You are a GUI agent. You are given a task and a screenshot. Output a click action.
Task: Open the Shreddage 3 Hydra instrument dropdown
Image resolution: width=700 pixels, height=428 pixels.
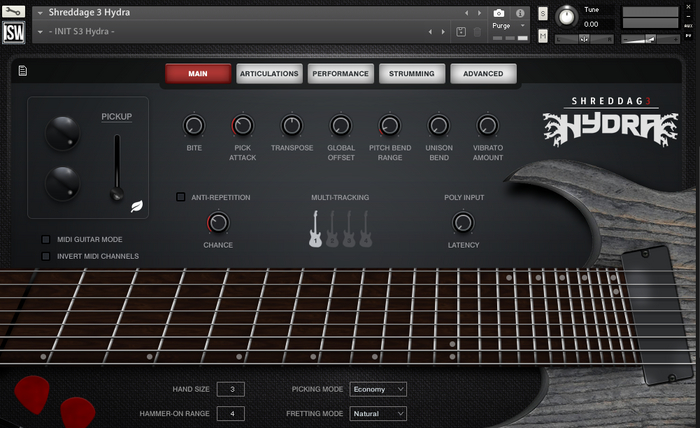pyautogui.click(x=40, y=13)
